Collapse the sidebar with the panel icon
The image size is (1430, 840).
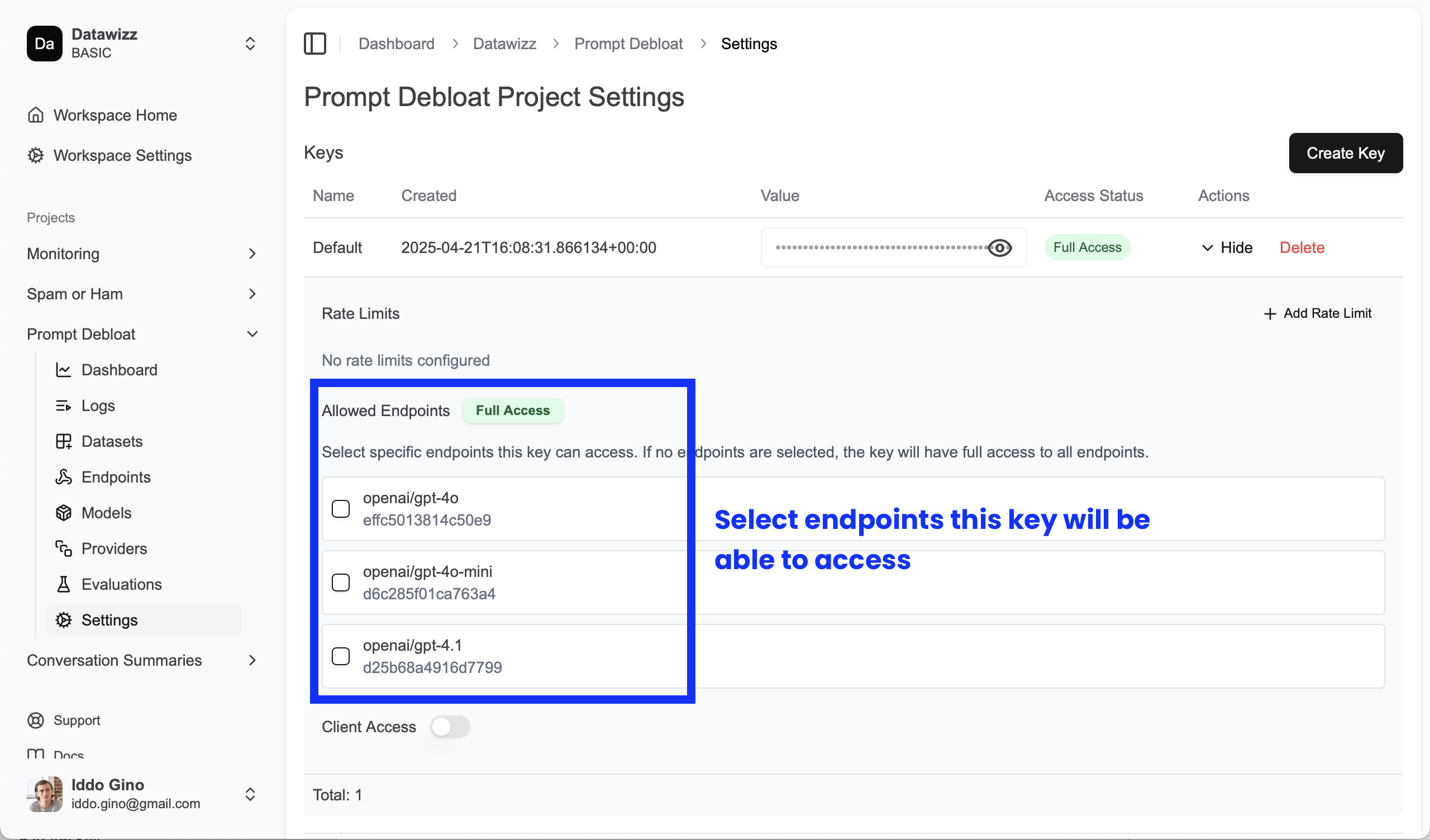pyautogui.click(x=315, y=43)
